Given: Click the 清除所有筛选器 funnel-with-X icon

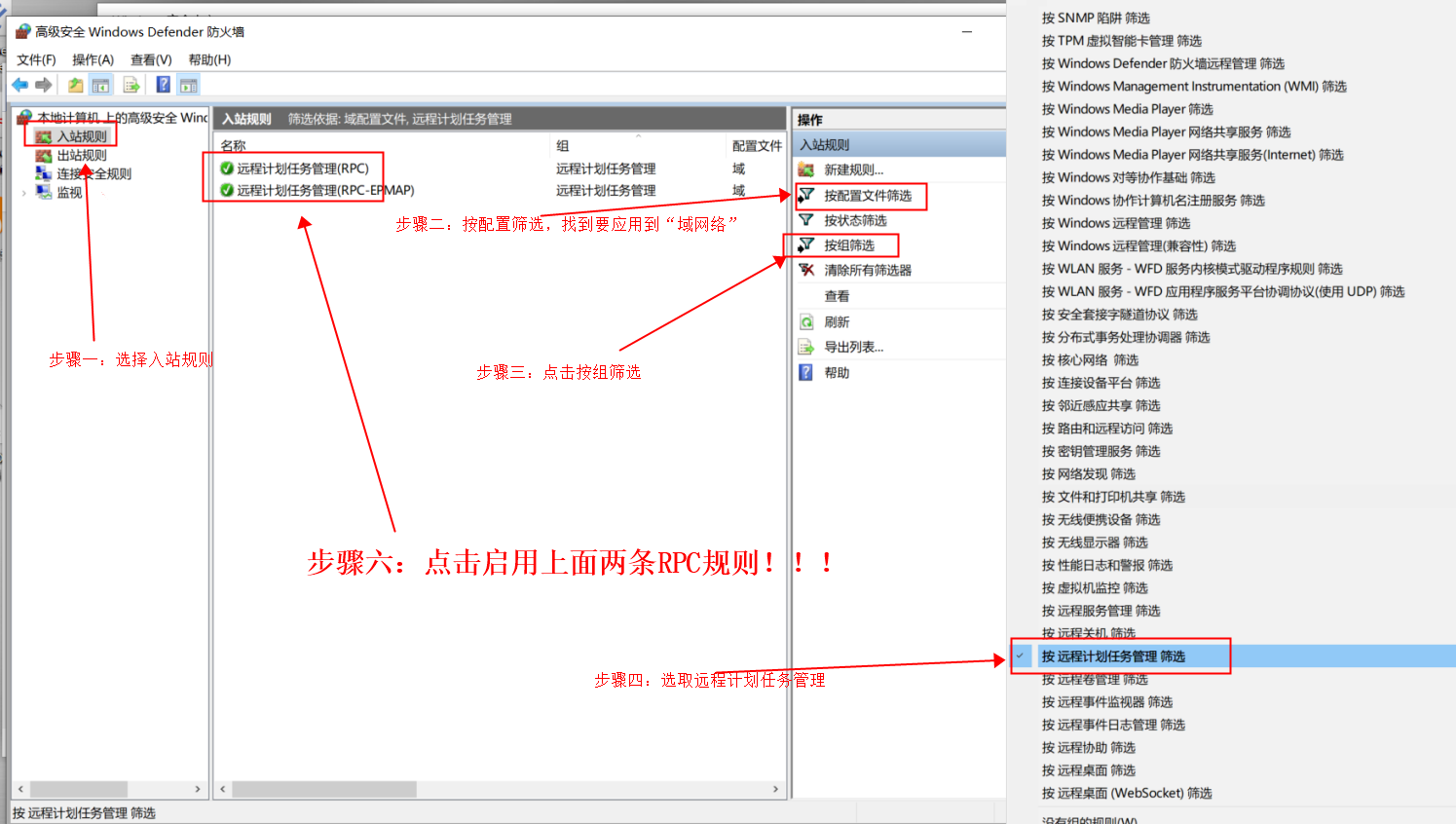Looking at the screenshot, I should tap(806, 270).
